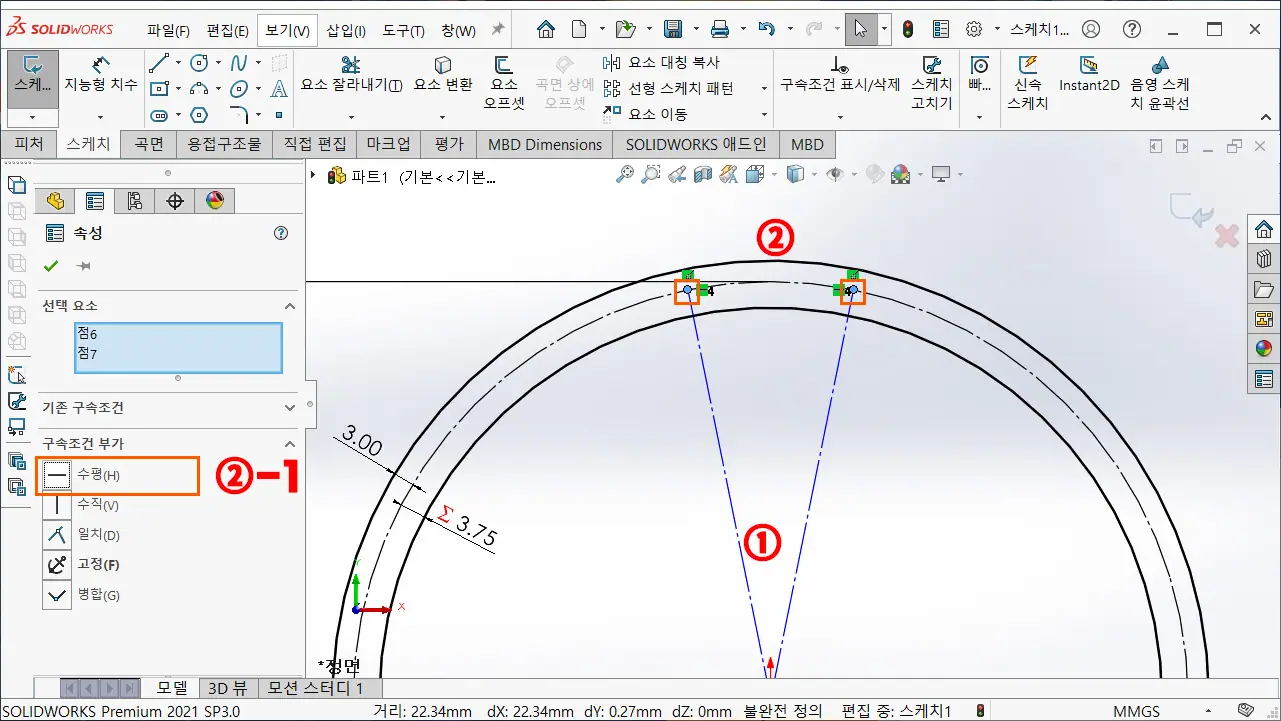Open dropdown under 요소 잘라내기
The width and height of the screenshot is (1281, 721).
point(351,117)
